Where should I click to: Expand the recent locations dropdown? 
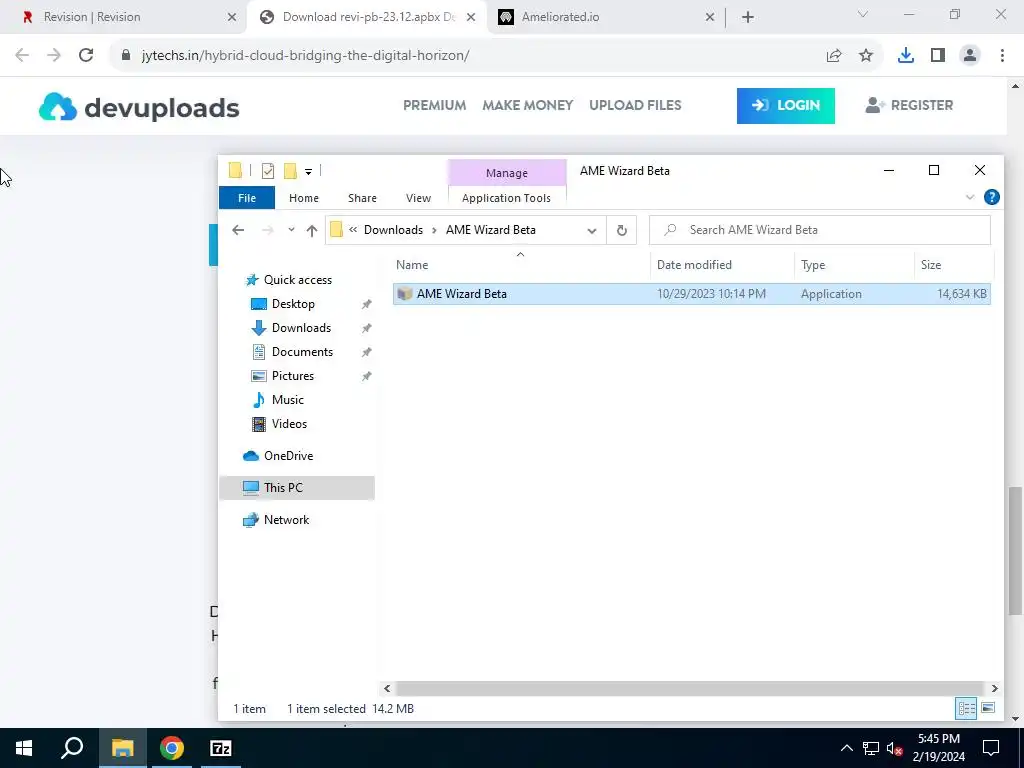click(x=291, y=230)
